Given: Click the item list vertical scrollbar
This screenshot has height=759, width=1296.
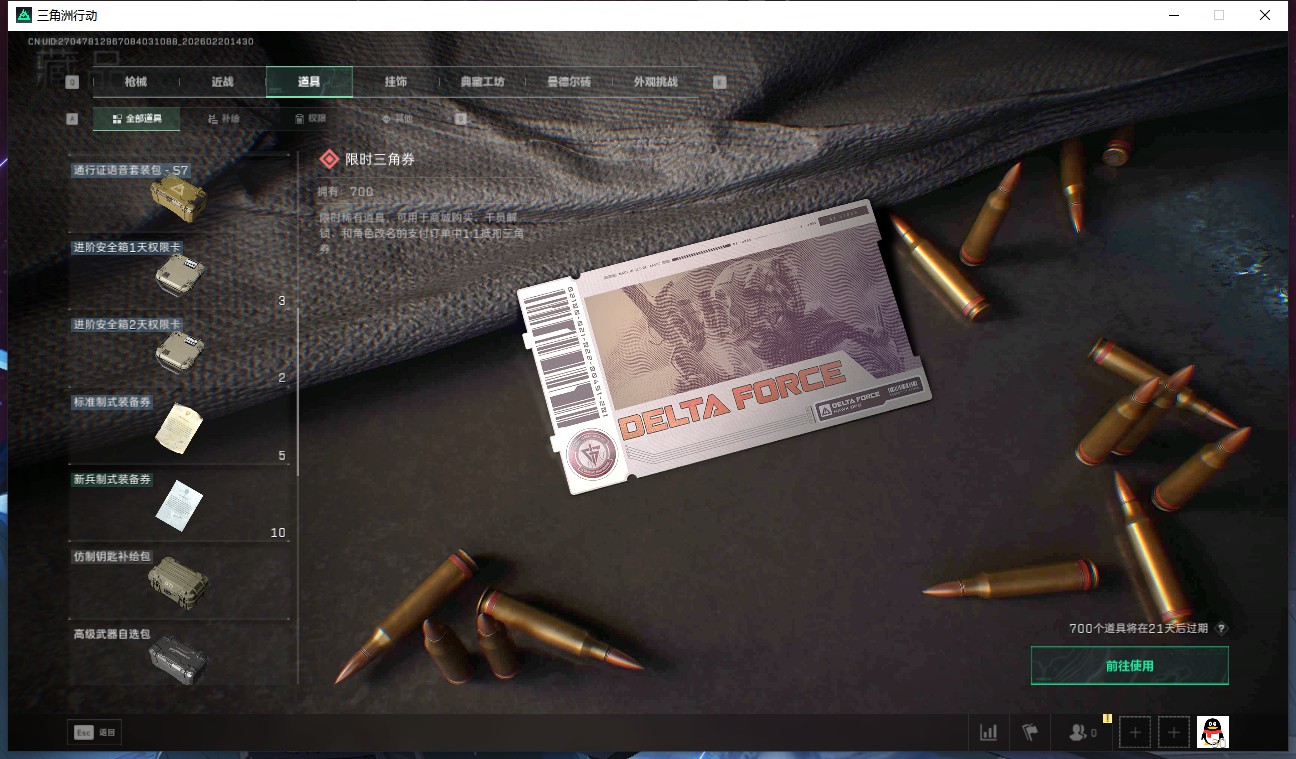Looking at the screenshot, I should pos(298,400).
